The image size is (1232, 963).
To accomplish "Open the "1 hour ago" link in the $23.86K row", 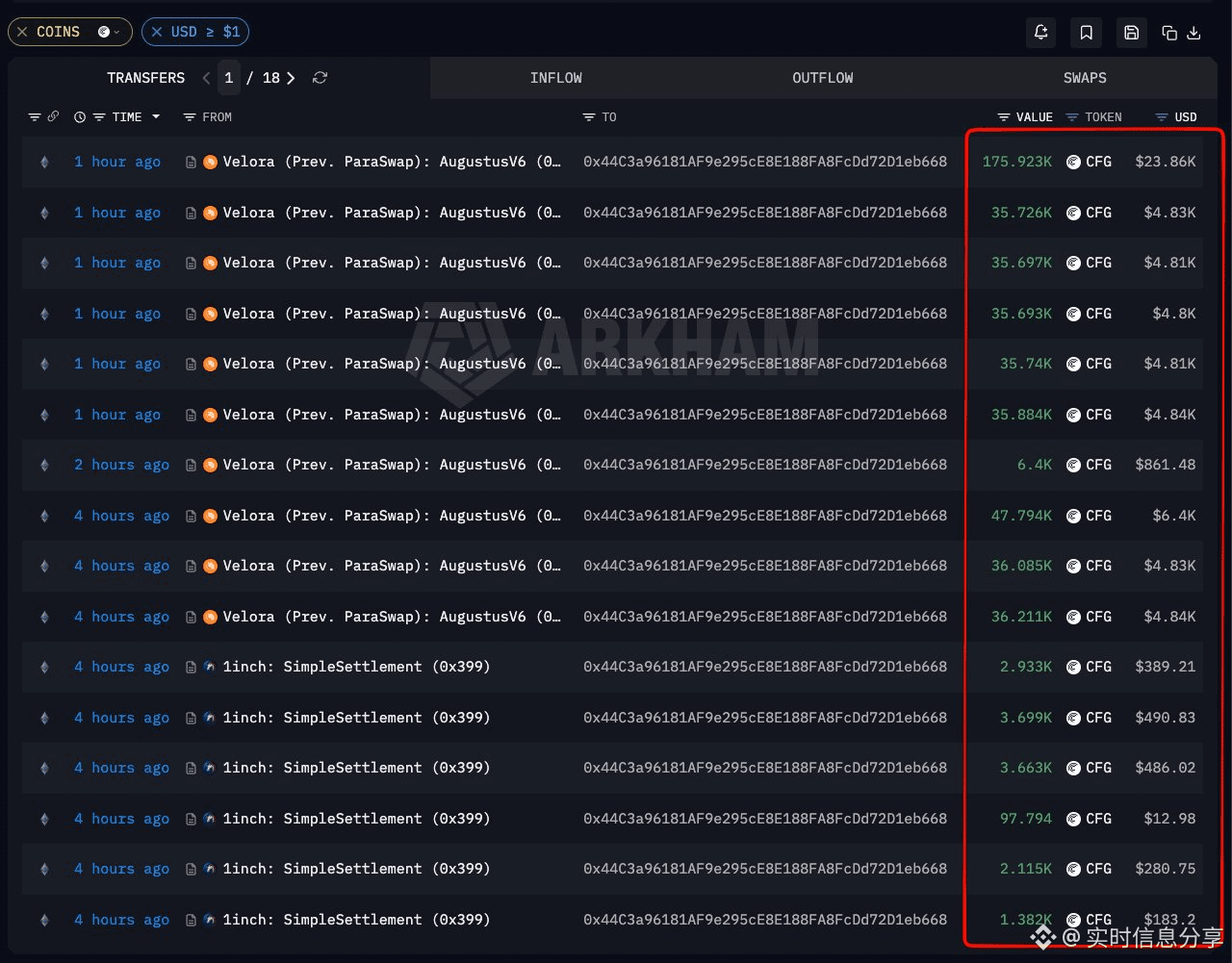I will [117, 162].
